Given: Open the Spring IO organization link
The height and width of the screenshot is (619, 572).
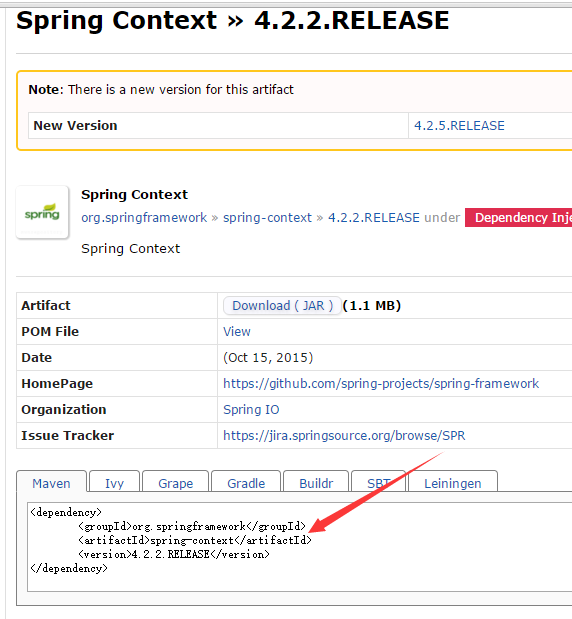Looking at the screenshot, I should [x=251, y=410].
